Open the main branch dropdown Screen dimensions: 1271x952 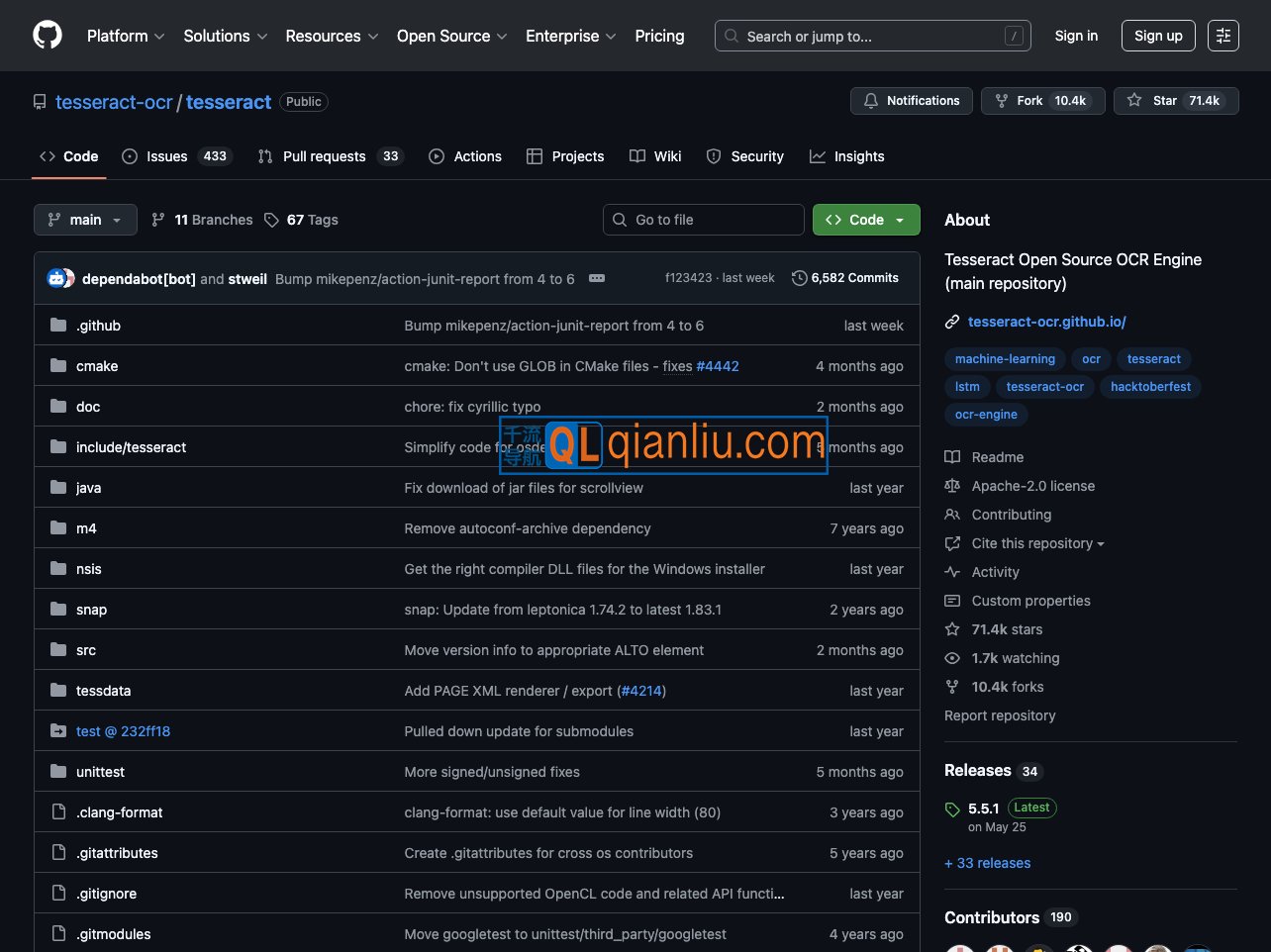85,220
